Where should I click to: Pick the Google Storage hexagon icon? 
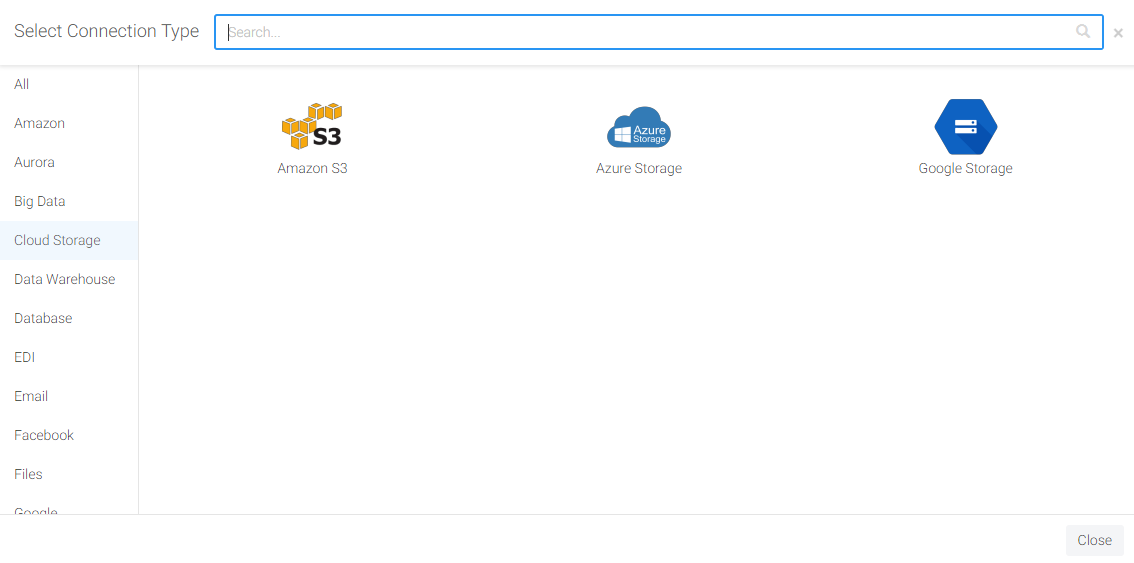[965, 127]
